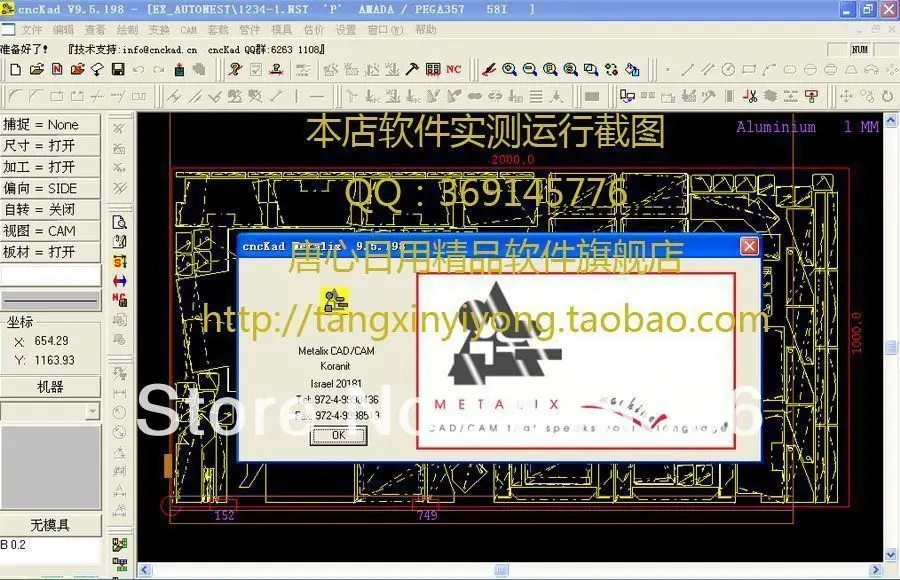Screen dimensions: 900x580
Task: Click the zoom window icon
Action: click(591, 69)
